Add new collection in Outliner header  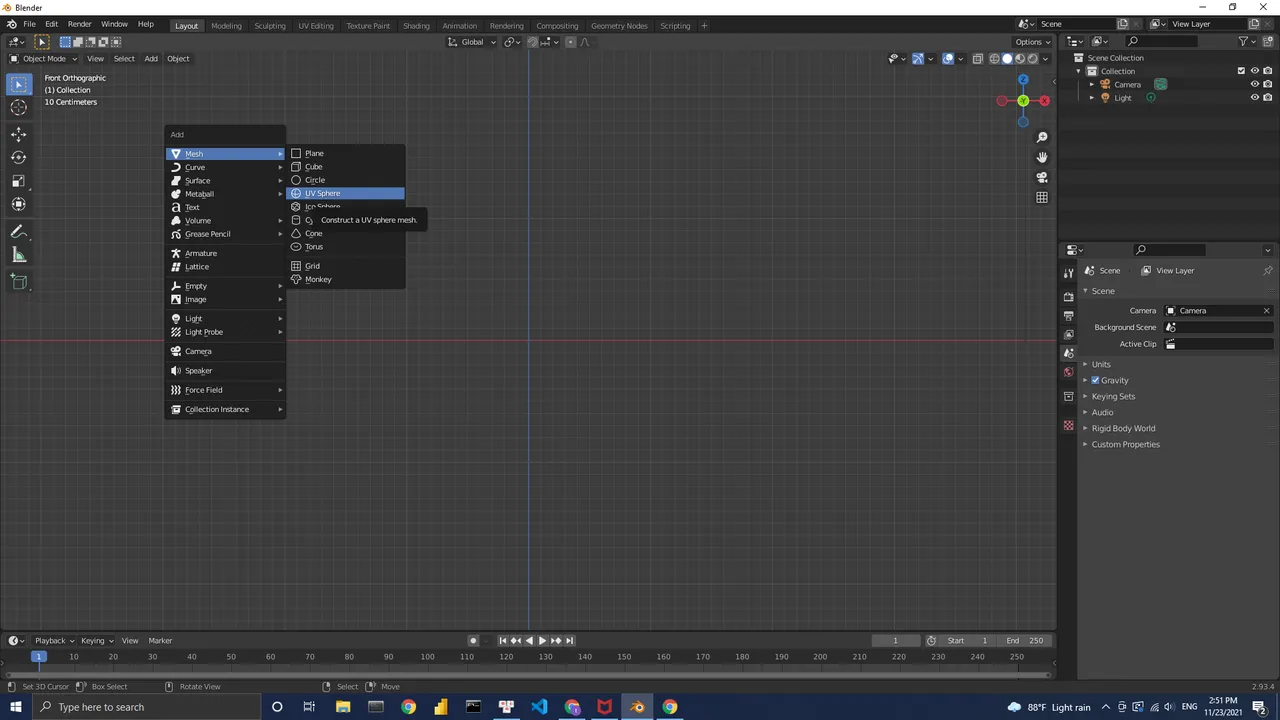1267,41
